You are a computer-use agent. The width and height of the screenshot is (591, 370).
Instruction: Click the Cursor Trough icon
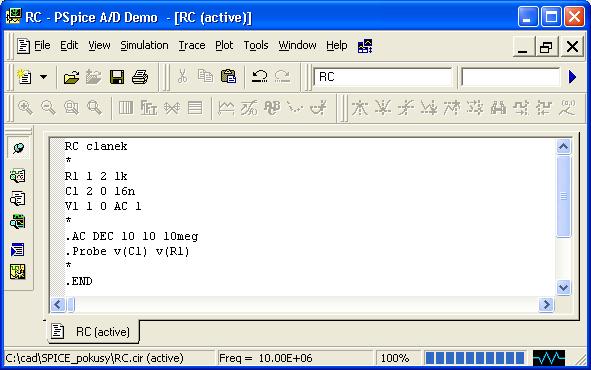coord(383,108)
